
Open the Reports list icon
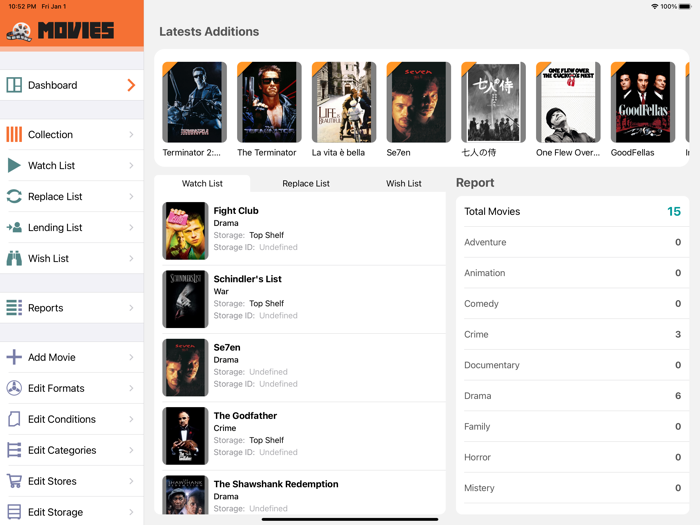(14, 308)
